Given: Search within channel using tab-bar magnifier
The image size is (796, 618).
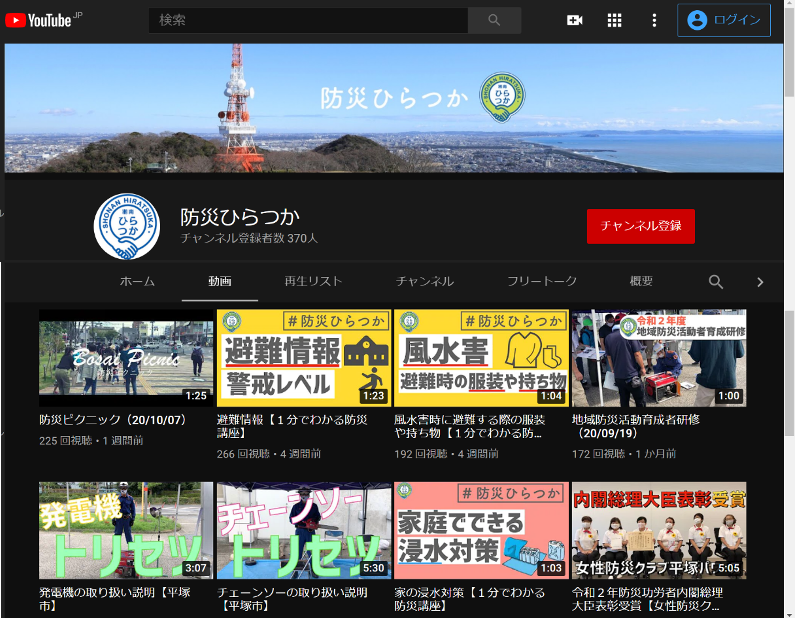Looking at the screenshot, I should (716, 282).
